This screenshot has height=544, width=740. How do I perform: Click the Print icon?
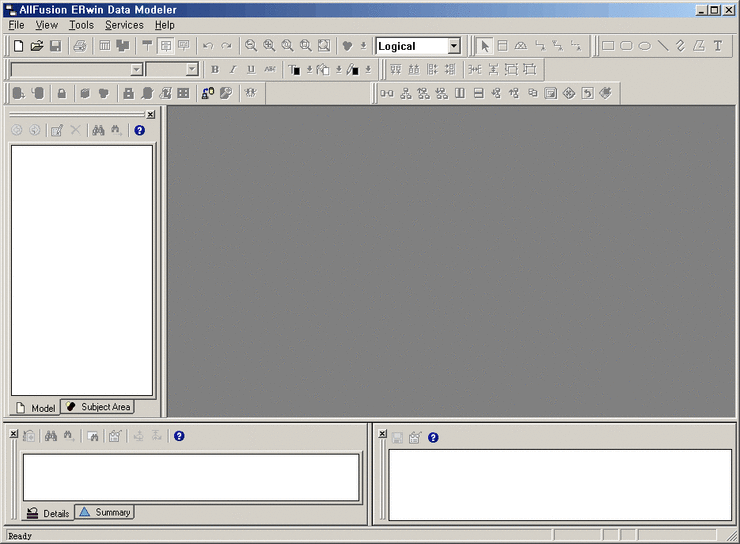click(x=80, y=46)
